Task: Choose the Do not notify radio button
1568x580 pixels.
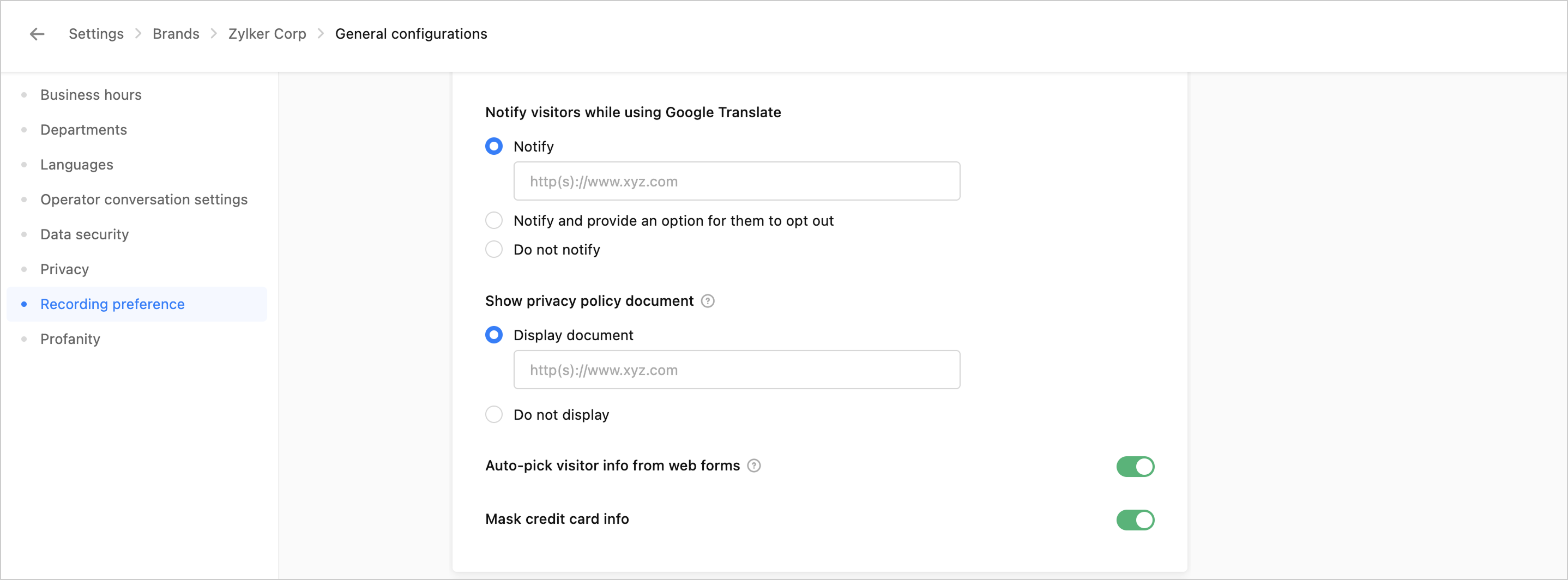Action: pyautogui.click(x=493, y=250)
